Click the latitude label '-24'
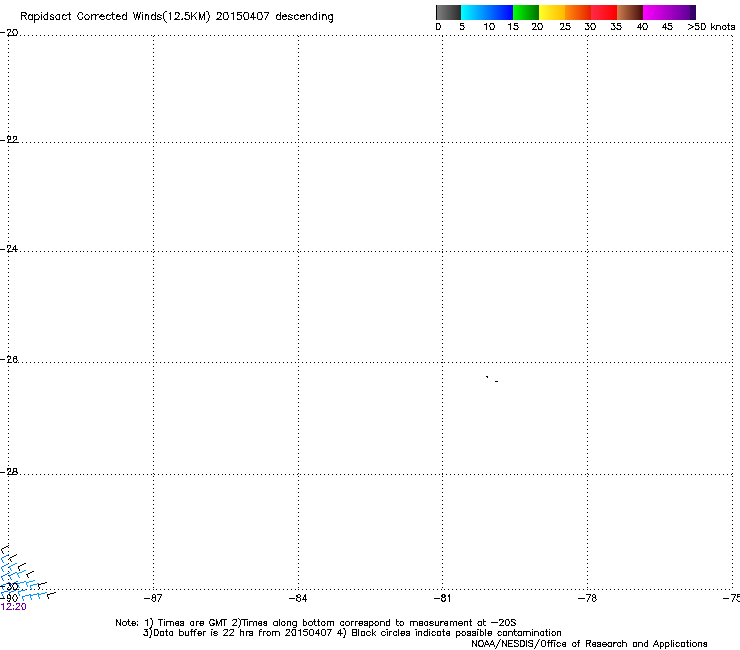This screenshot has width=740, height=650. coord(9,248)
